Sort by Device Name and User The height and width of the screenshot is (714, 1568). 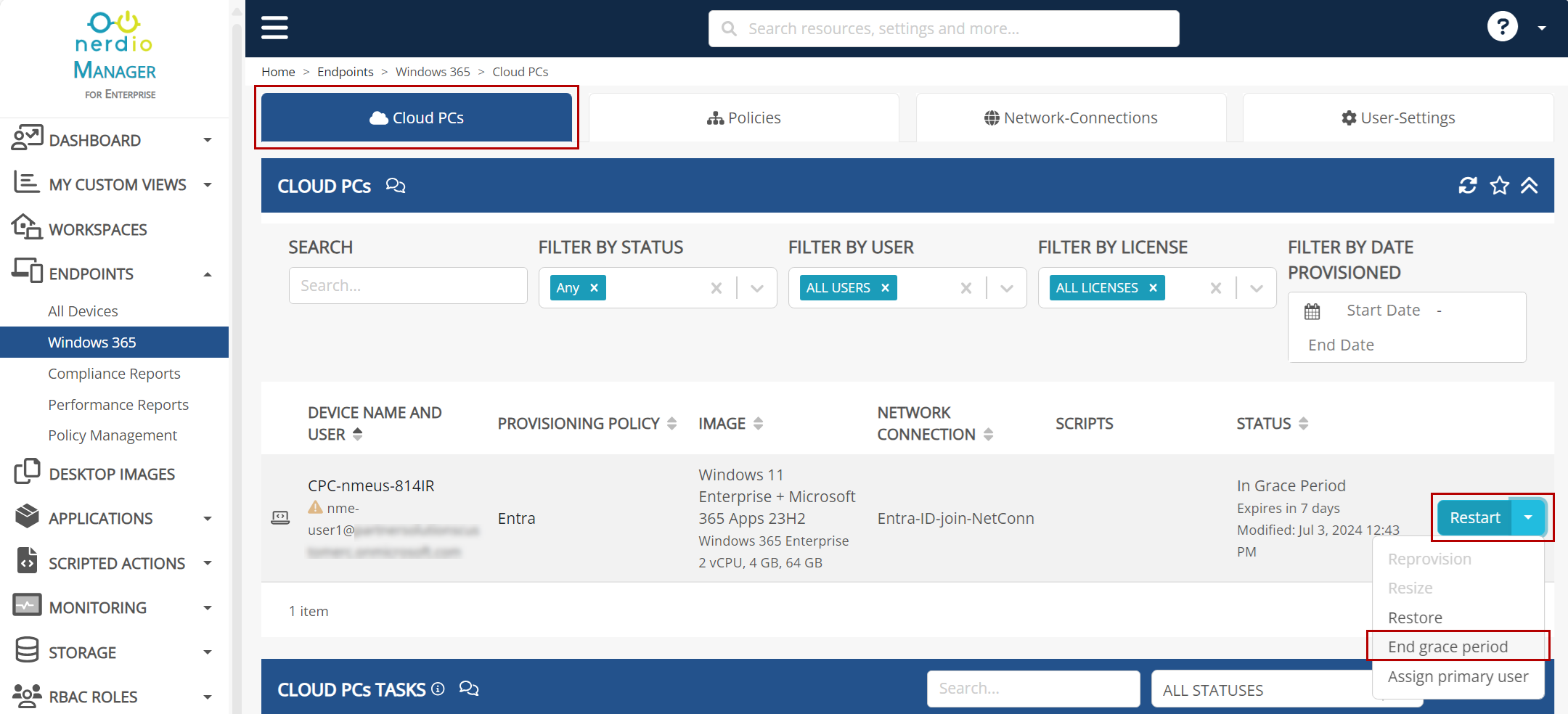(x=357, y=434)
